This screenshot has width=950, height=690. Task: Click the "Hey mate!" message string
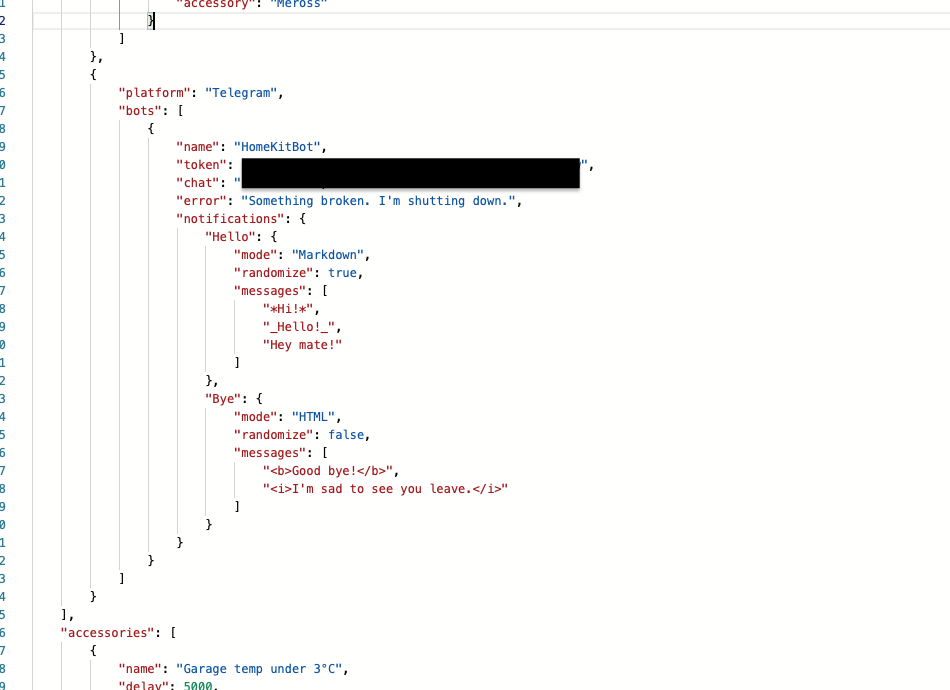point(302,345)
